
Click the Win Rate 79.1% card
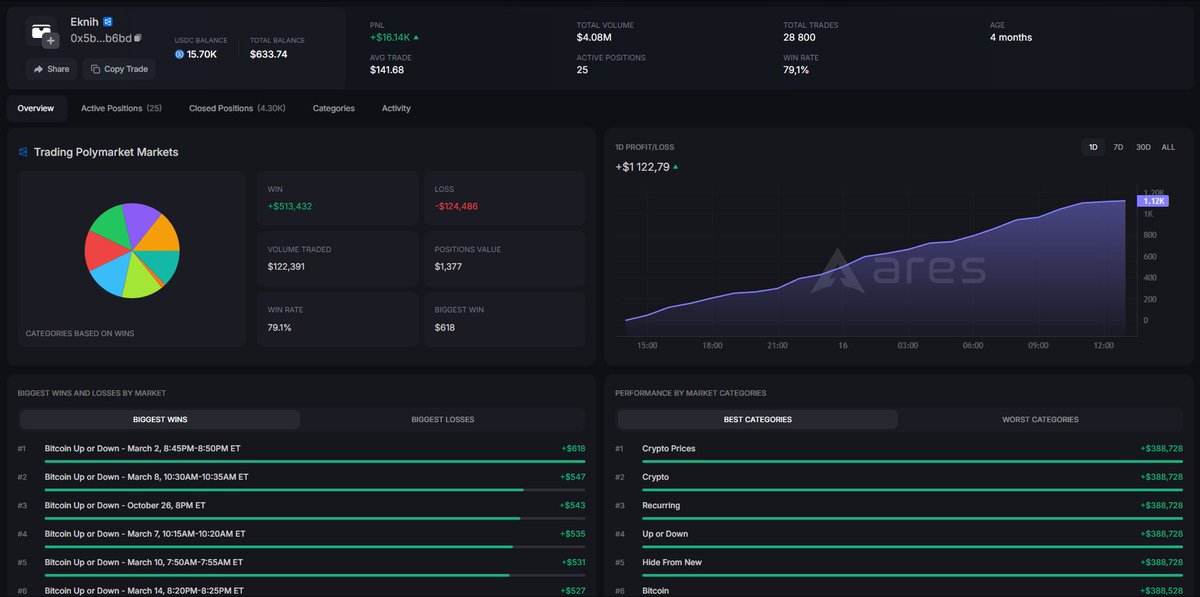[338, 319]
